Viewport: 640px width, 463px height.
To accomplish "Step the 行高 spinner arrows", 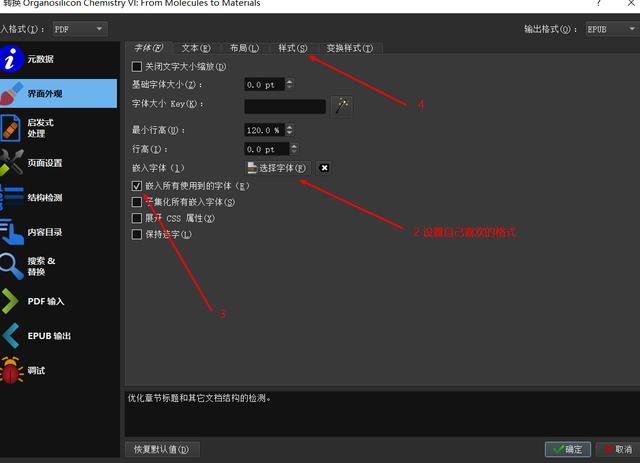I will (294, 149).
